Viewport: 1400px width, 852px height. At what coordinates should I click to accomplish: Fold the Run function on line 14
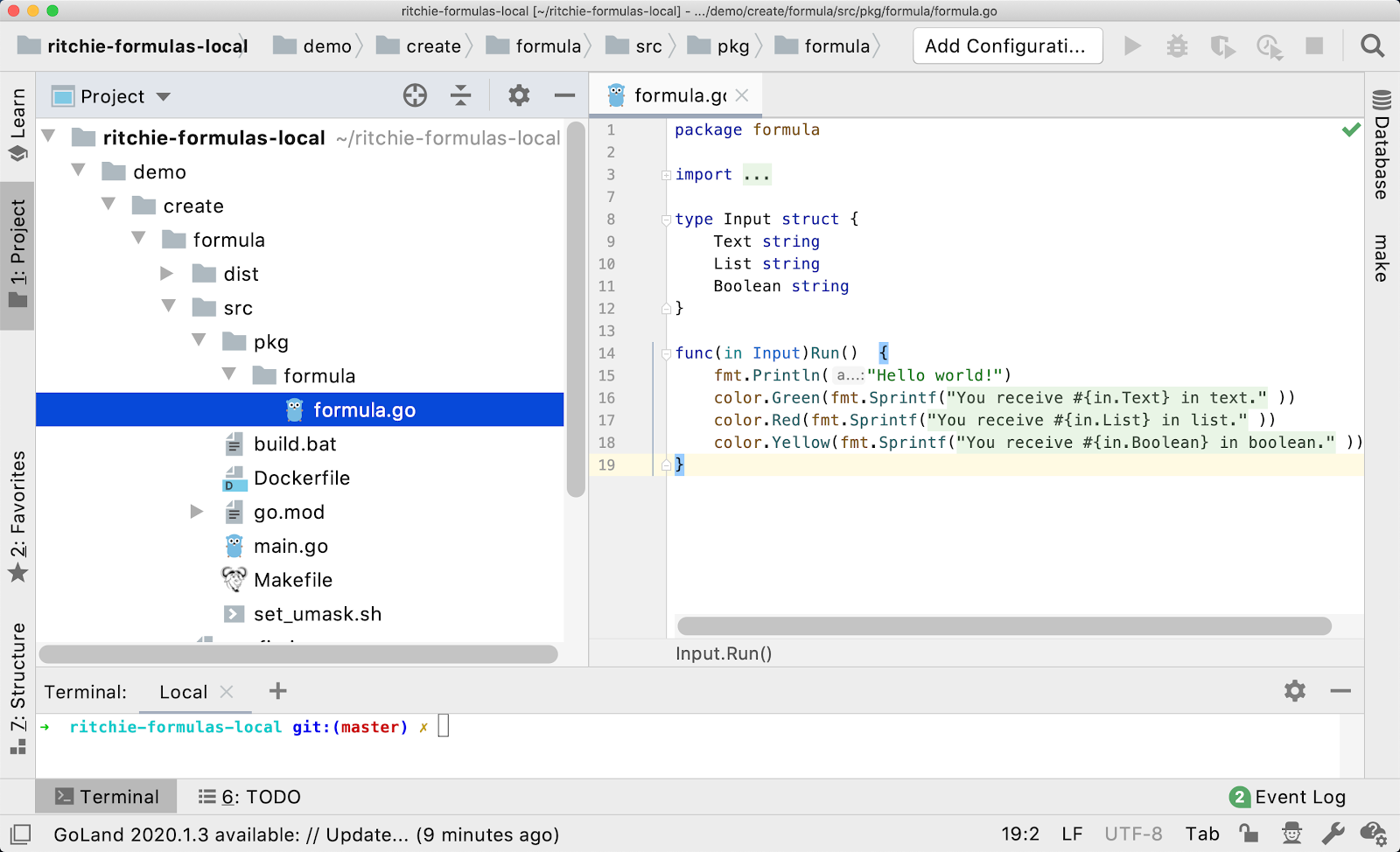pyautogui.click(x=667, y=353)
